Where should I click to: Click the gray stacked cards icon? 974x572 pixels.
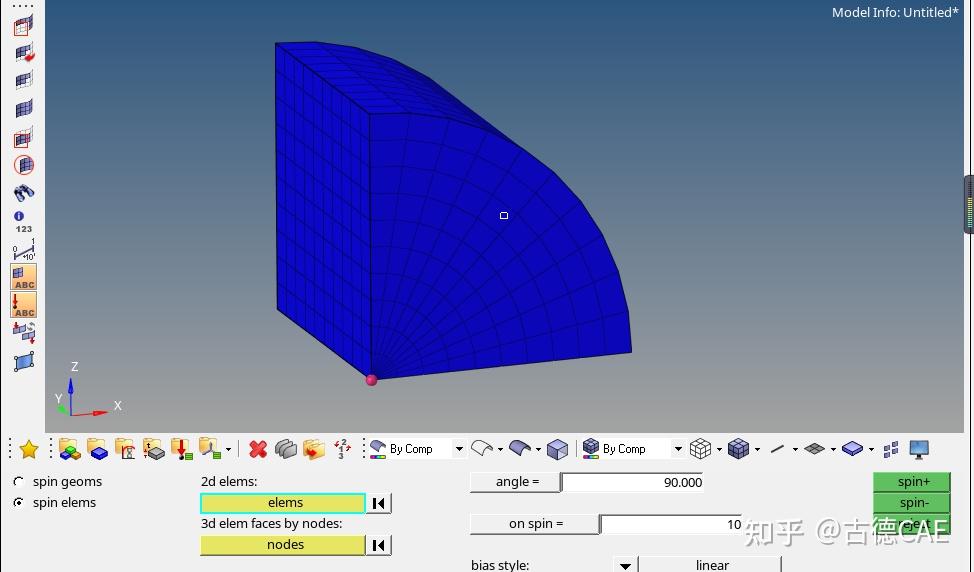click(286, 449)
